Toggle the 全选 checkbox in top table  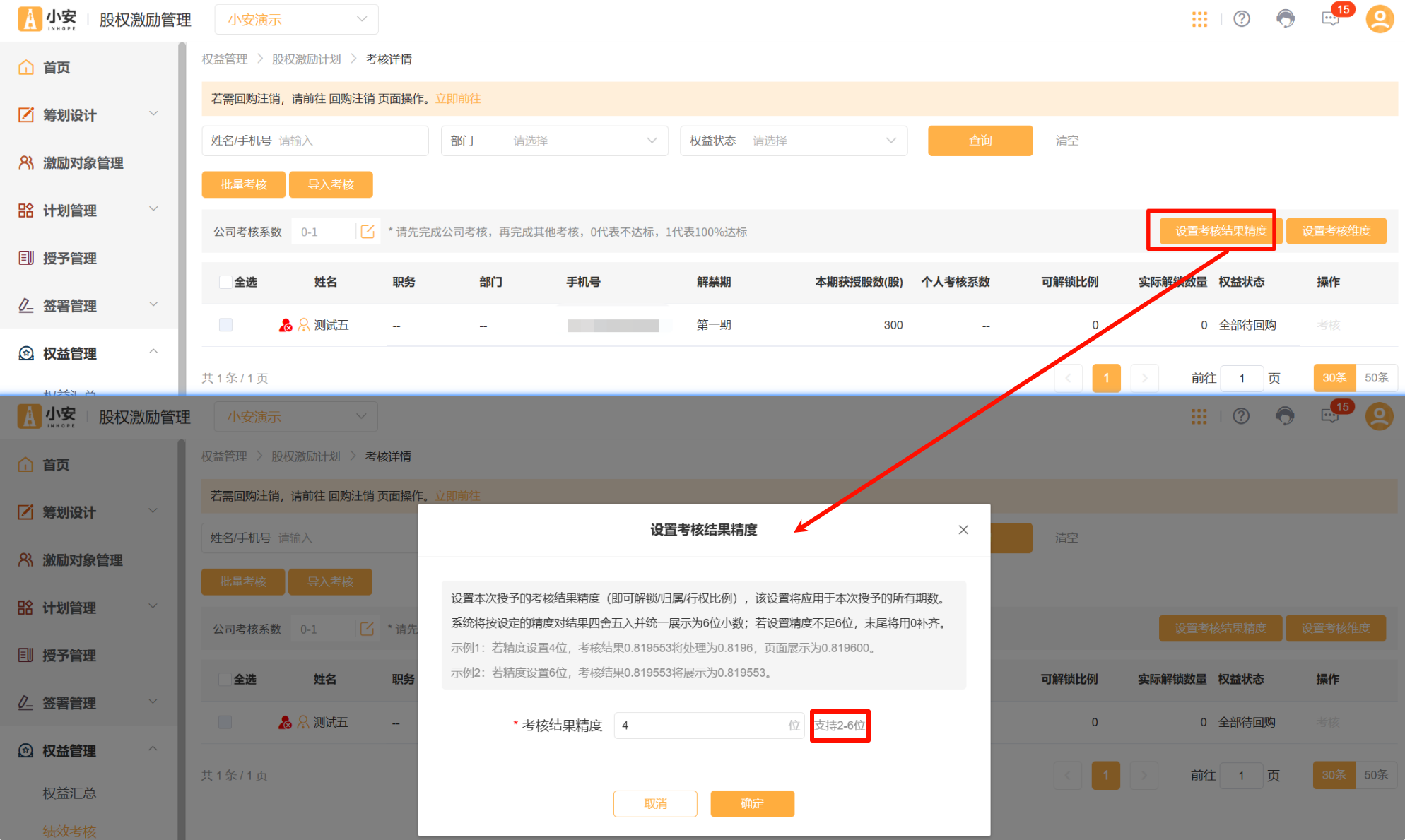point(225,283)
